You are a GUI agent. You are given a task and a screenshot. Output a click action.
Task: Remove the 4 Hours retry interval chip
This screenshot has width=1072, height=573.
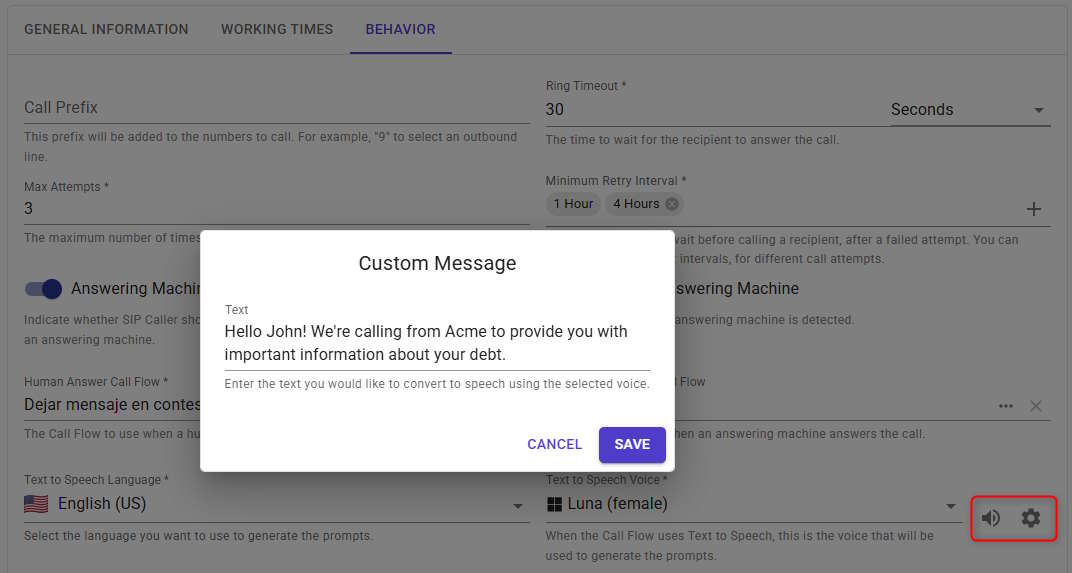tap(672, 204)
